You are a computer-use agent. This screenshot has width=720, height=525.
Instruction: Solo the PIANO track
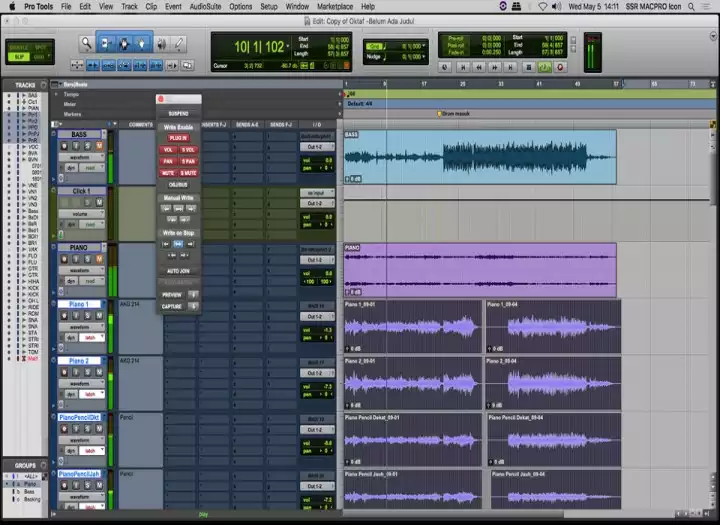point(87,258)
